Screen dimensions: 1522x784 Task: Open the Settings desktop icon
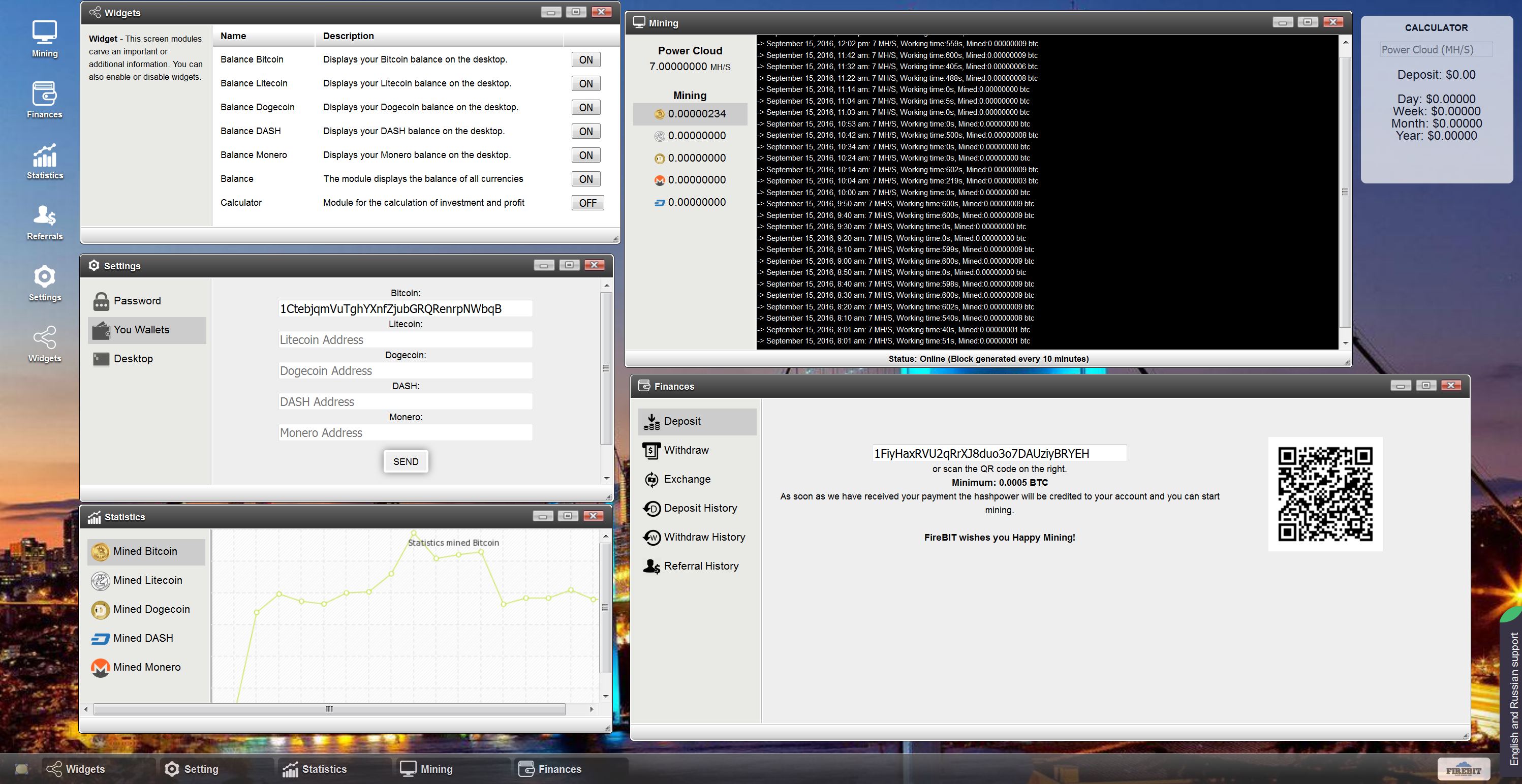click(45, 283)
